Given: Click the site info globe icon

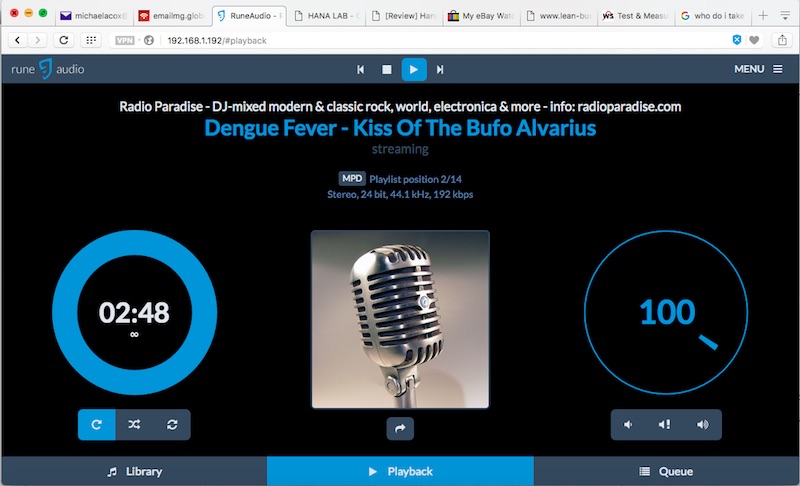Looking at the screenshot, I should point(149,40).
